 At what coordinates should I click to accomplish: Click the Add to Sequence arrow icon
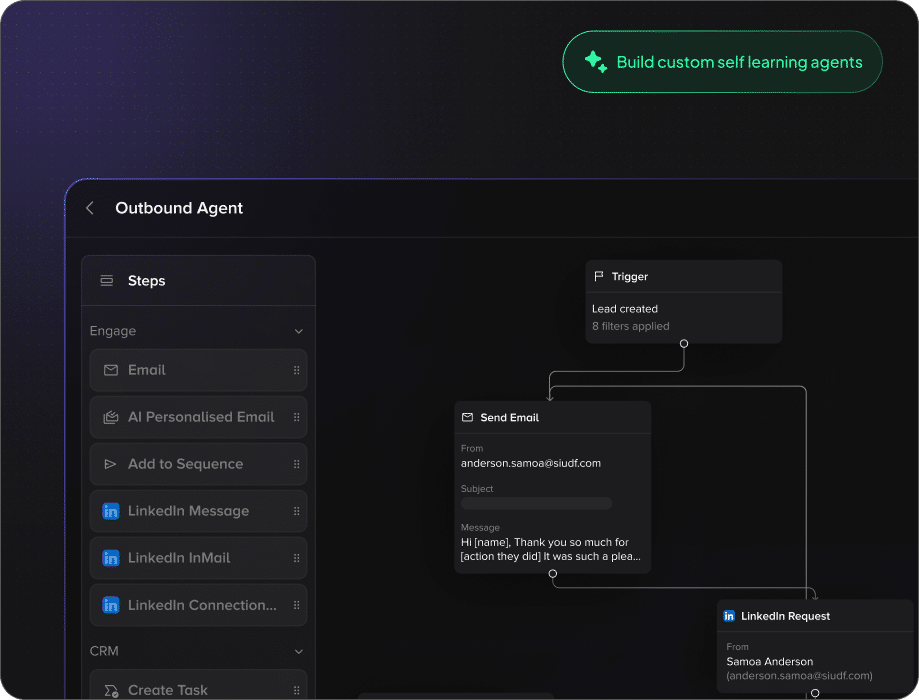tap(111, 464)
